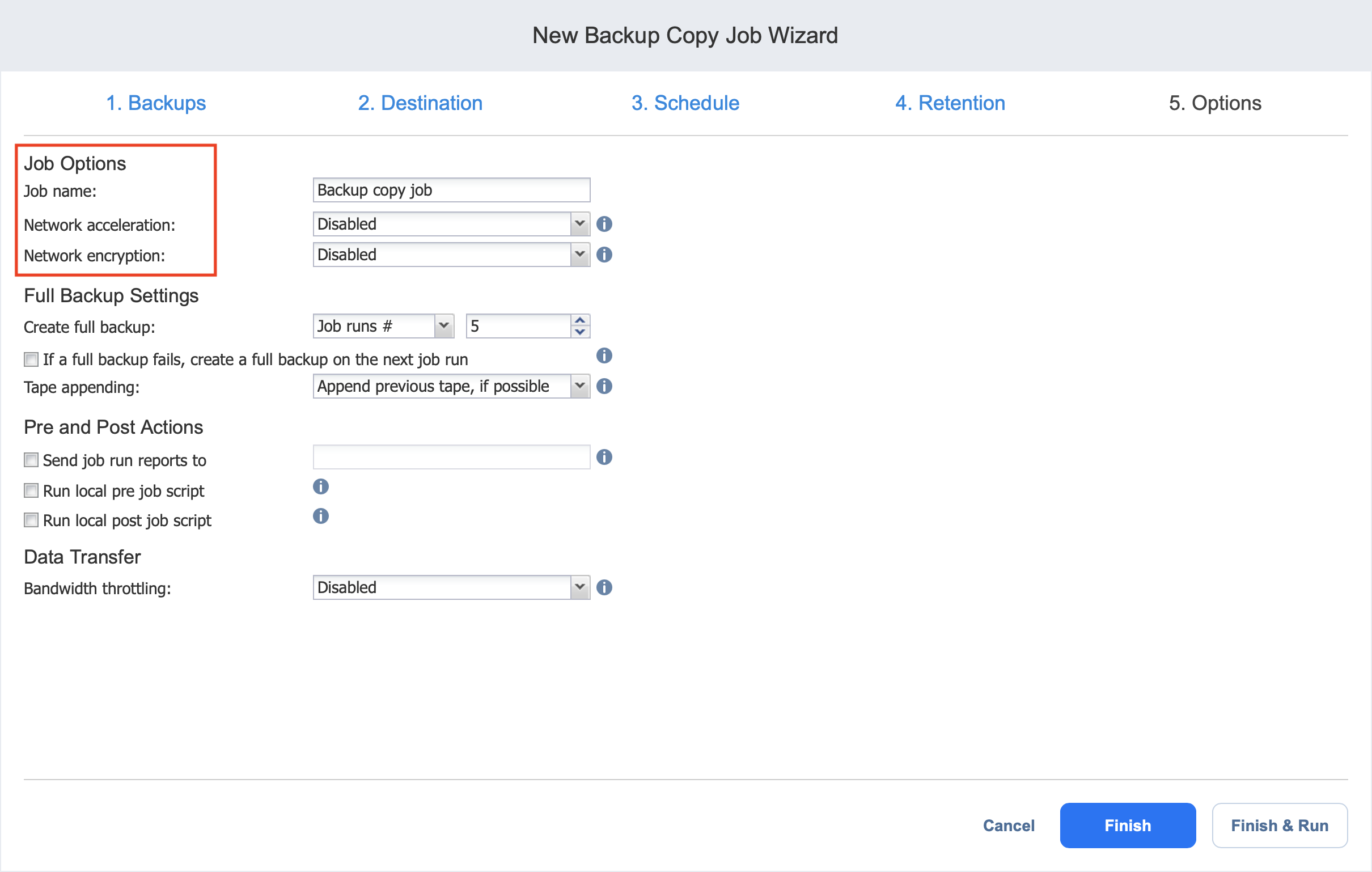The height and width of the screenshot is (872, 1372).
Task: Decrease job runs number with down arrow
Action: pos(580,332)
